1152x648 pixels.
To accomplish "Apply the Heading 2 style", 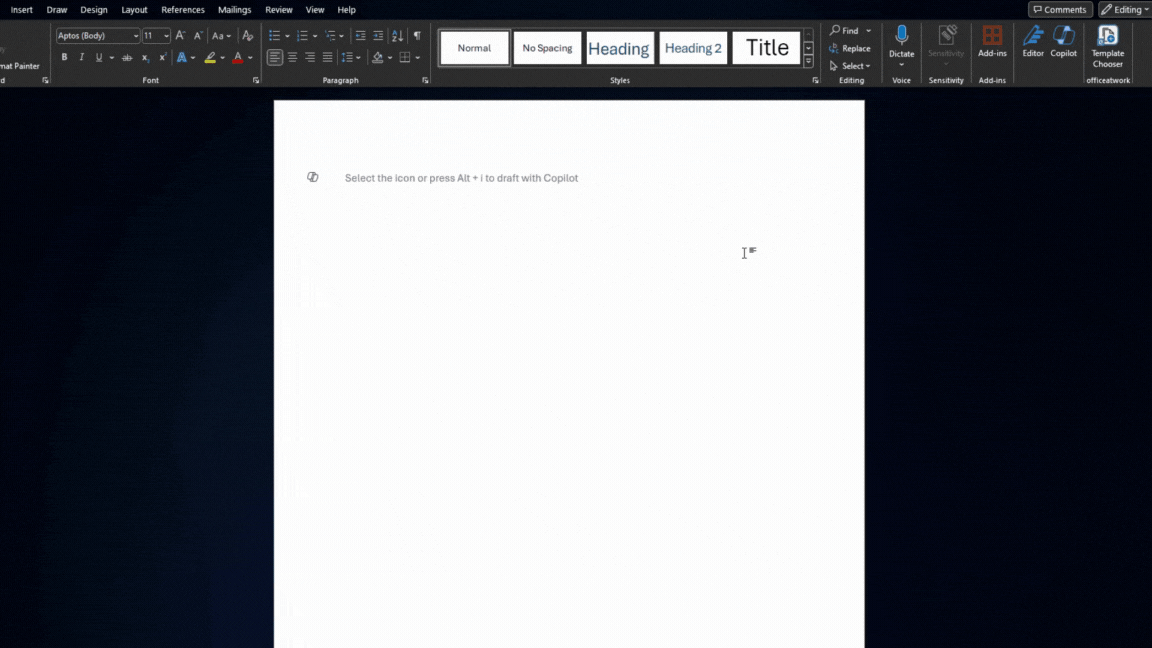I will point(693,48).
